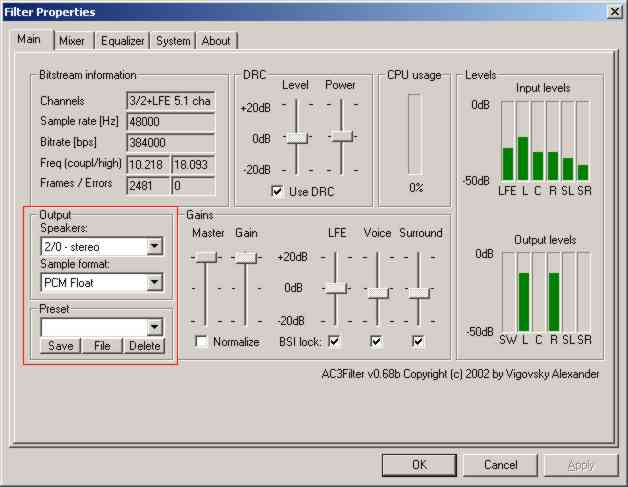The height and width of the screenshot is (487, 628).
Task: Uncheck the Surround BSI lock checkbox
Action: [x=419, y=341]
